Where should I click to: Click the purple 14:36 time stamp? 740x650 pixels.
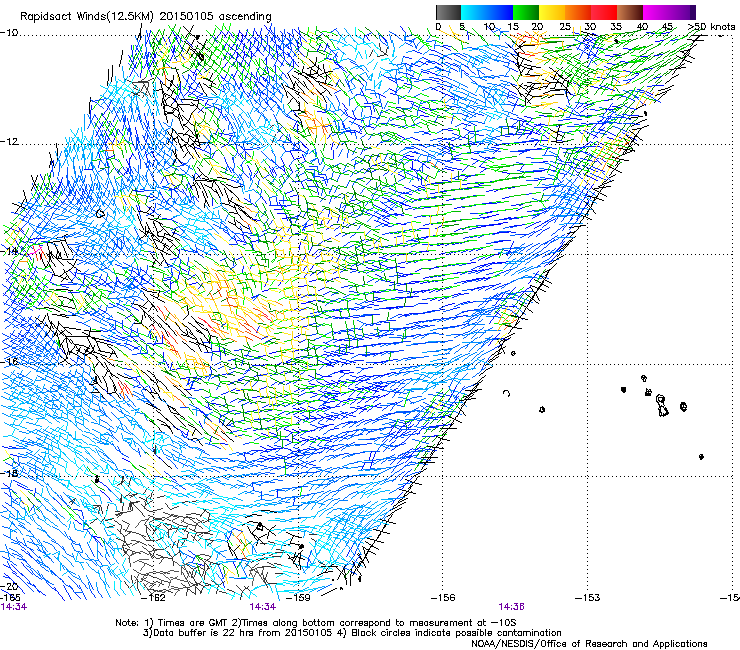[512, 607]
